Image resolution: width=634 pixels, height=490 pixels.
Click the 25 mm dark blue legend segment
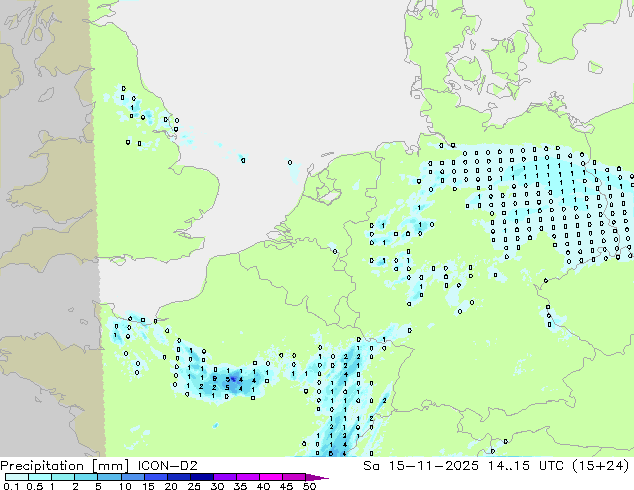click(203, 477)
